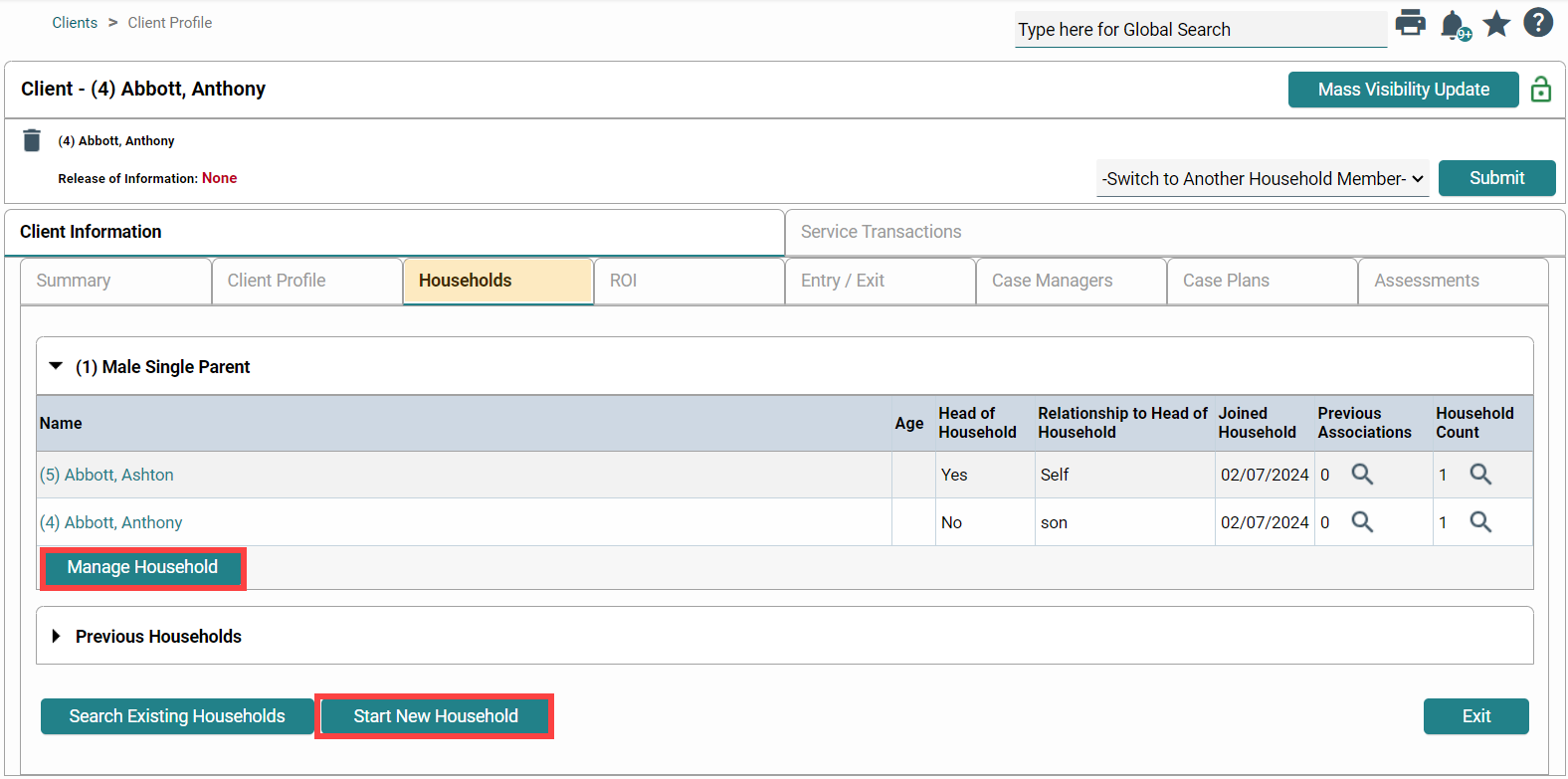Click Relationship to Head of Household header

[x=1123, y=423]
